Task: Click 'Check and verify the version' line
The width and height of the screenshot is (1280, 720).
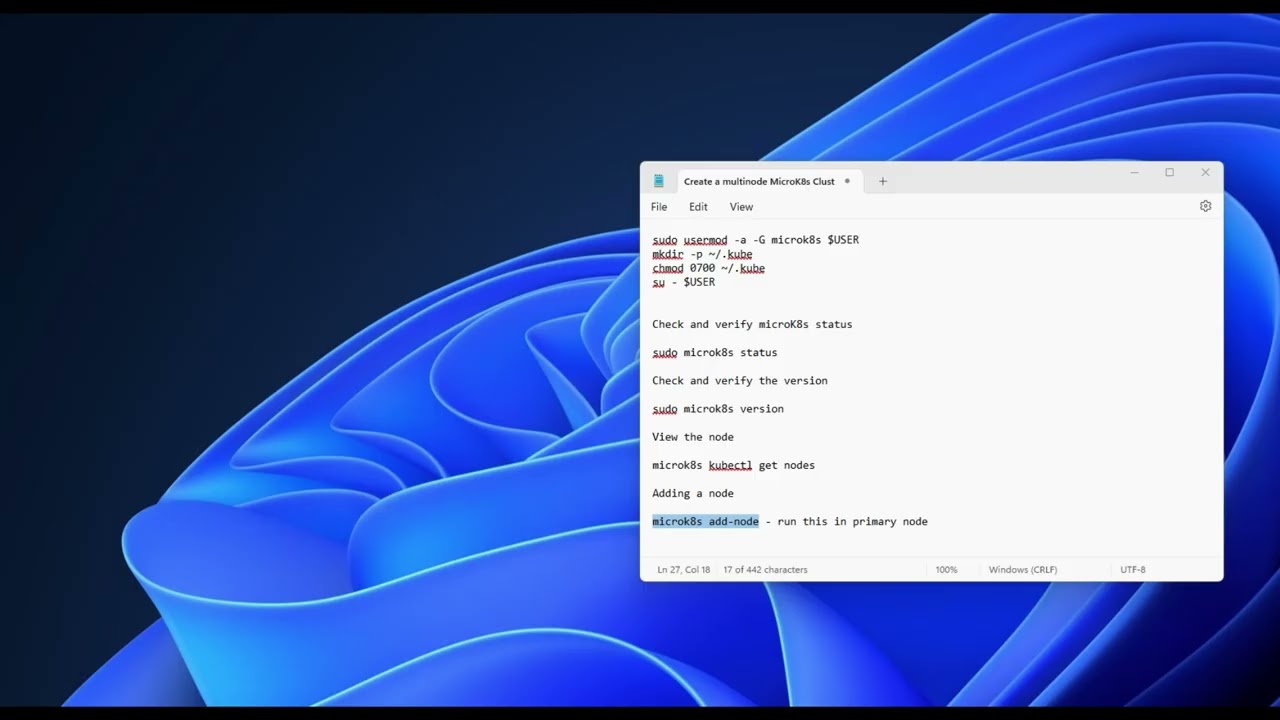Action: 739,380
